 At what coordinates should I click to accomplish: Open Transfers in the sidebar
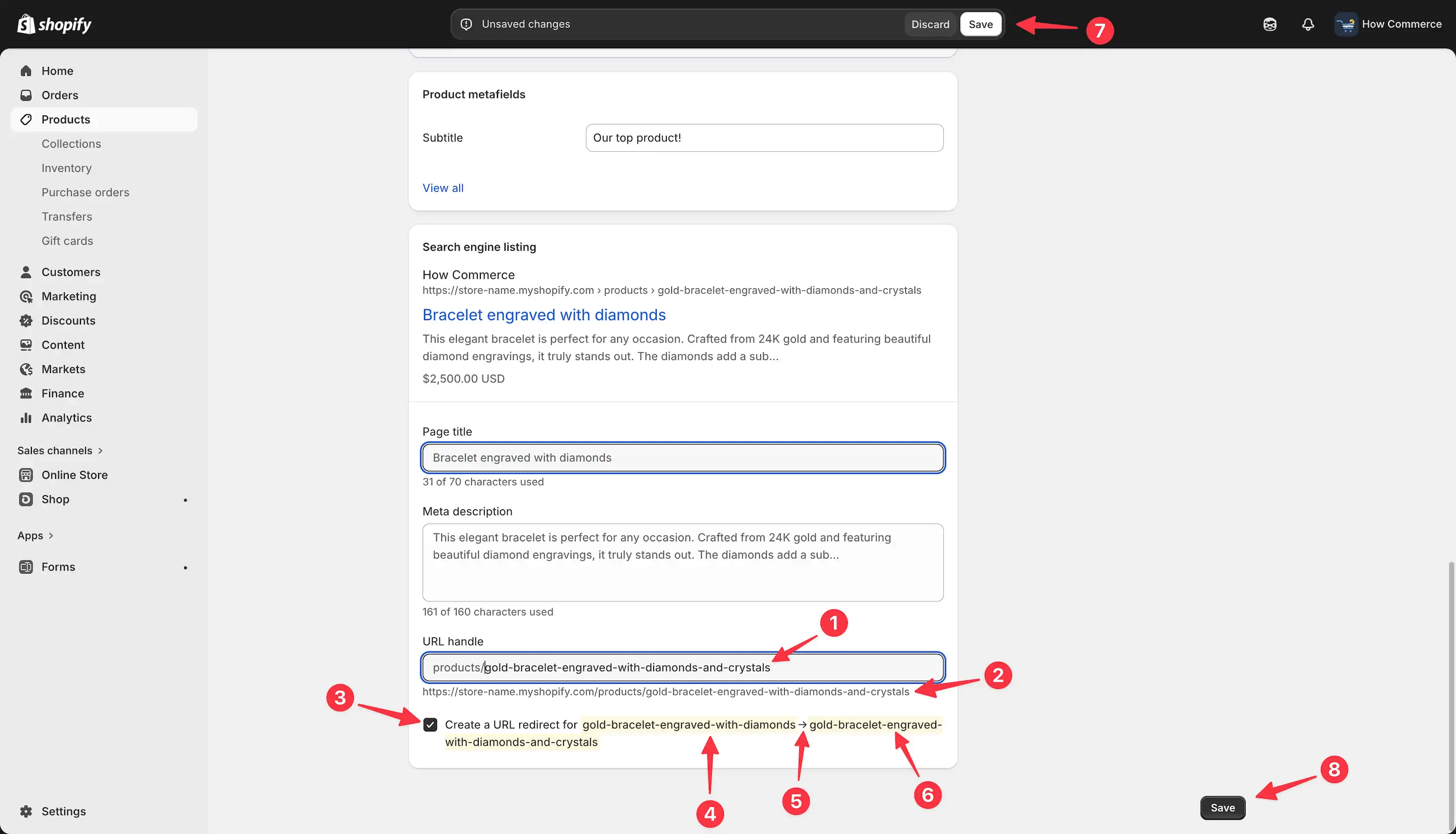(x=66, y=216)
